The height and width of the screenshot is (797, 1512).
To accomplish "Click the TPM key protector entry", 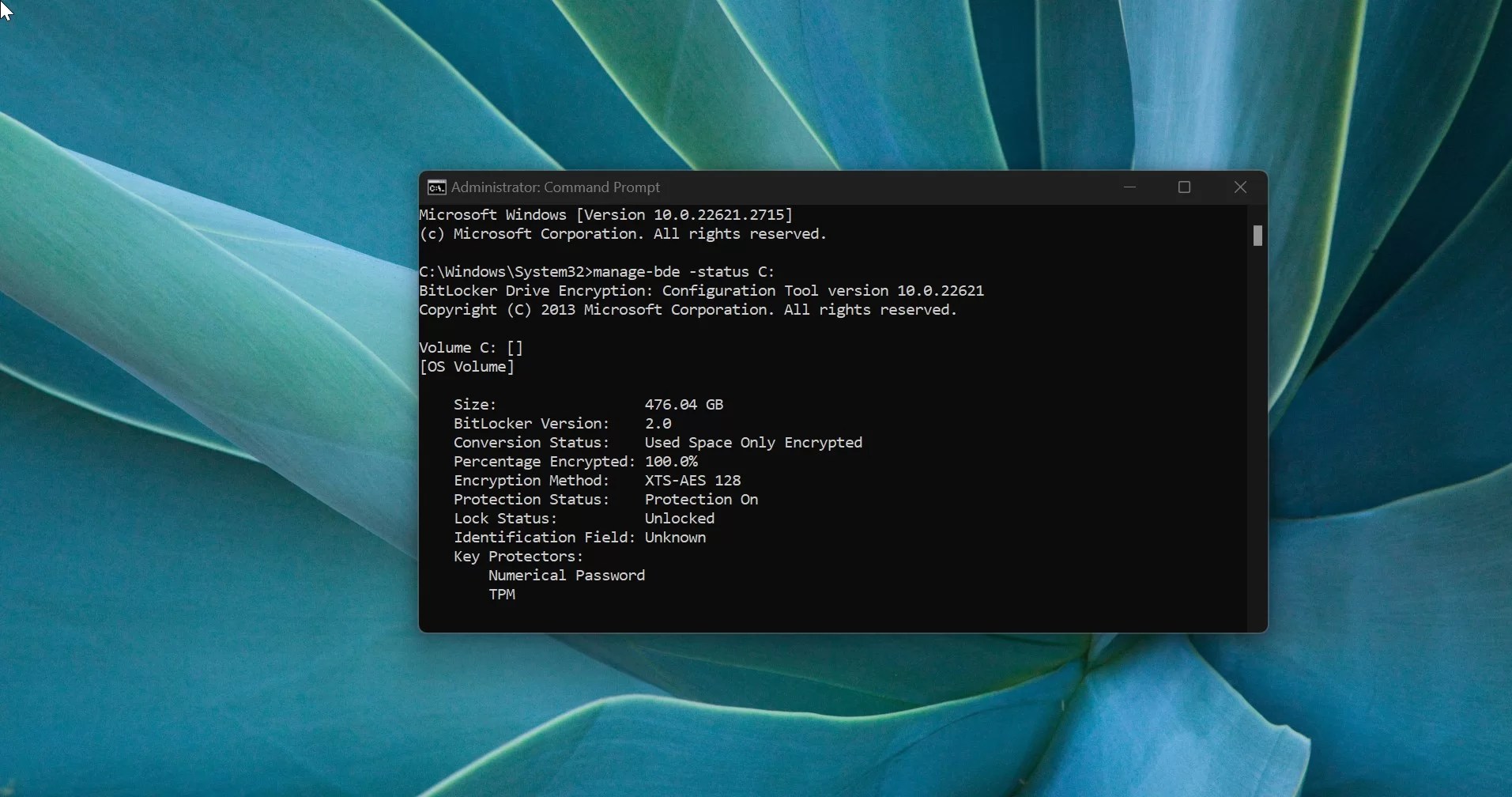I will tap(503, 594).
